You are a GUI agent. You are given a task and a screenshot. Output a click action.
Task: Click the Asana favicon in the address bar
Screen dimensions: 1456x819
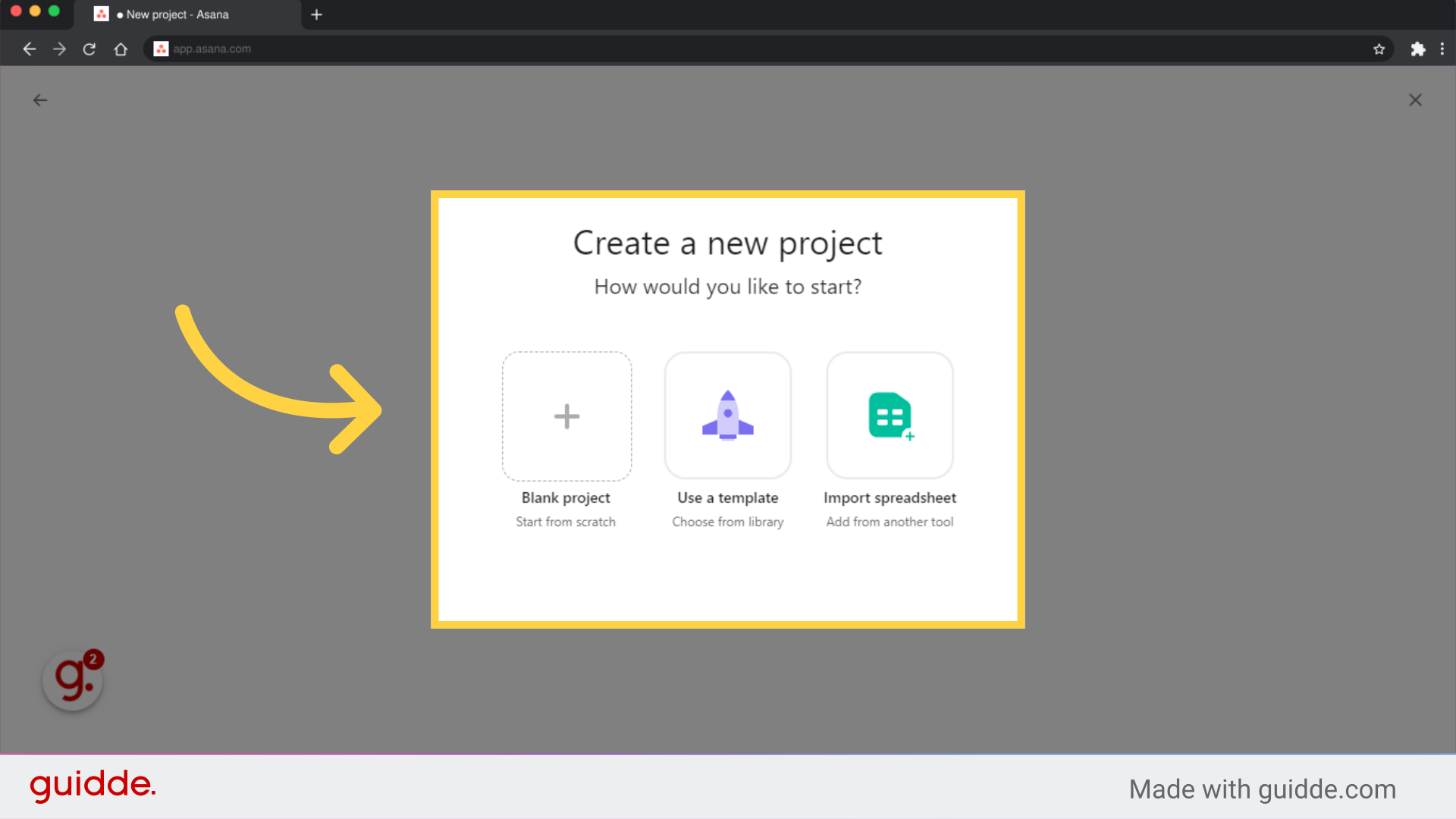pos(161,49)
